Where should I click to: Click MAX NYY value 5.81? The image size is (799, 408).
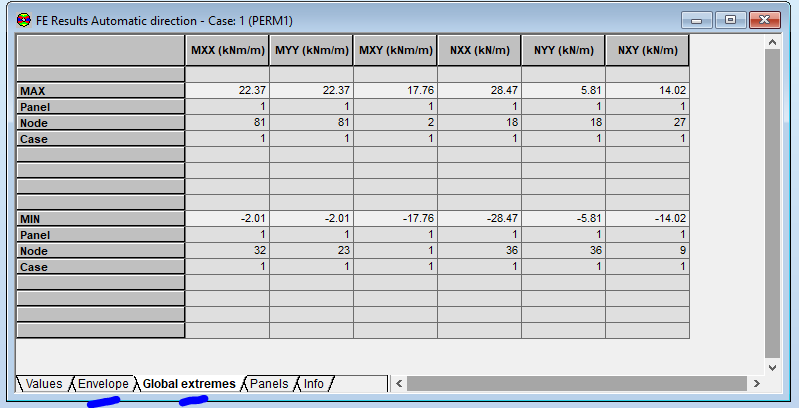(564, 90)
